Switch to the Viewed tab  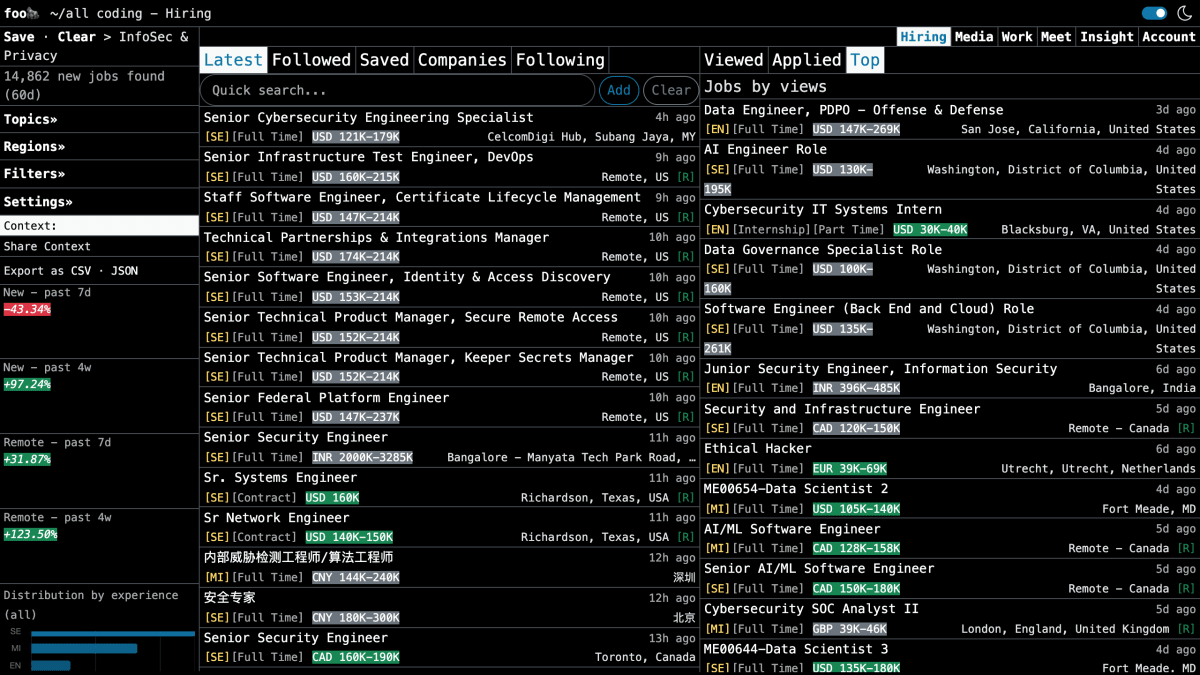tap(733, 60)
